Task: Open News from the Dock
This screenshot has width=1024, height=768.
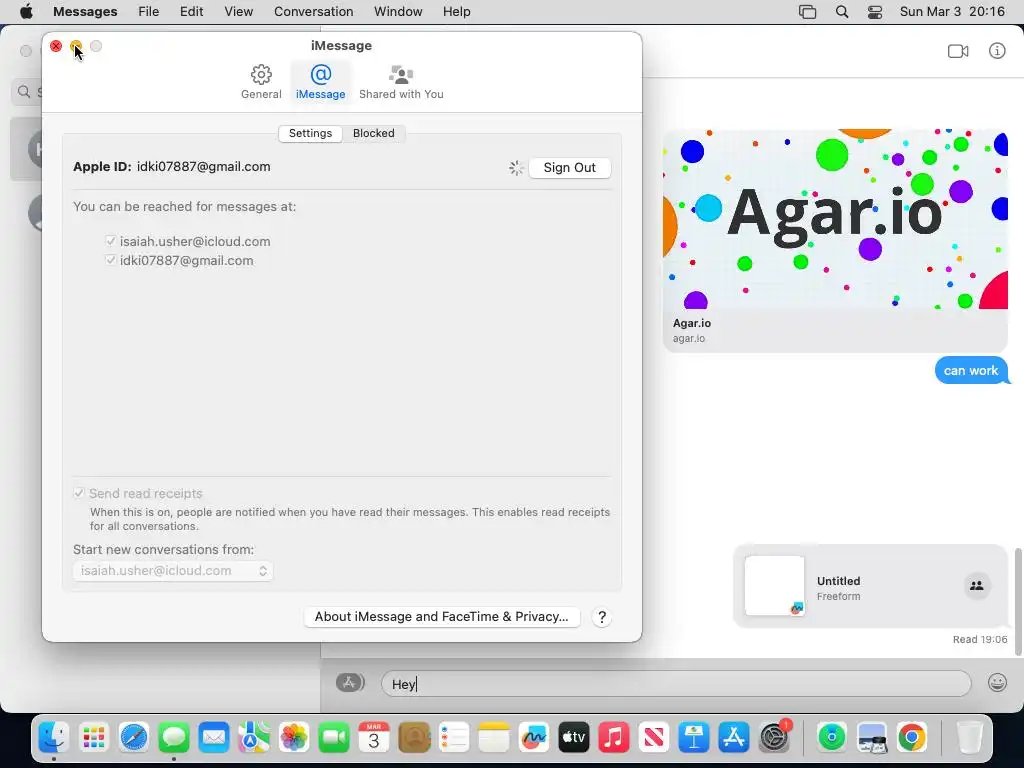Action: tap(654, 738)
